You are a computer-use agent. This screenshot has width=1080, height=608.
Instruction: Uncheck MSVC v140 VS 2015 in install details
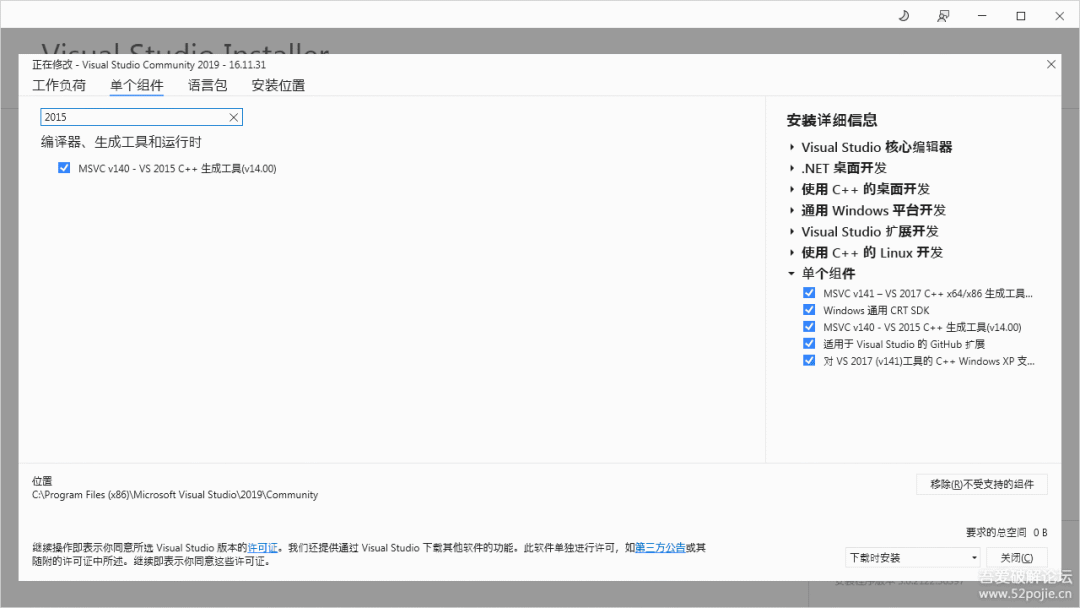[809, 326]
